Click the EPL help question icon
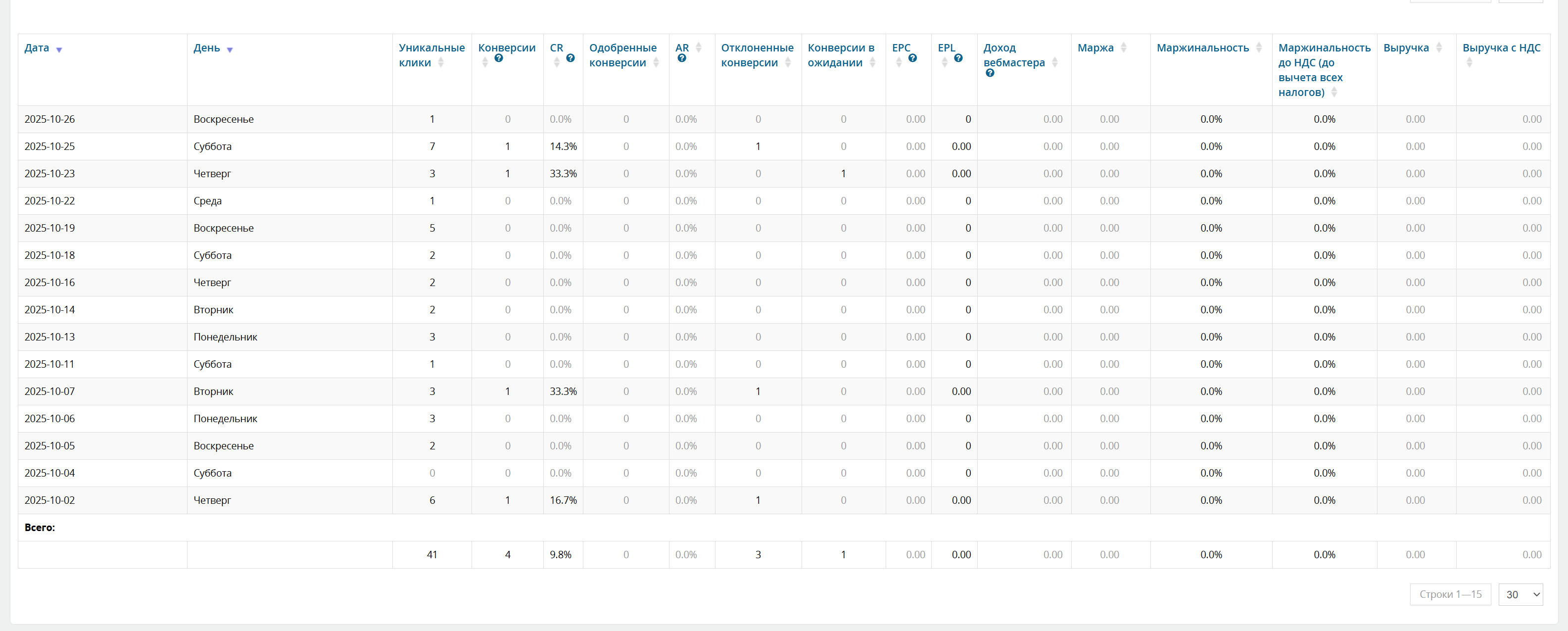The image size is (1568, 631). click(x=958, y=58)
